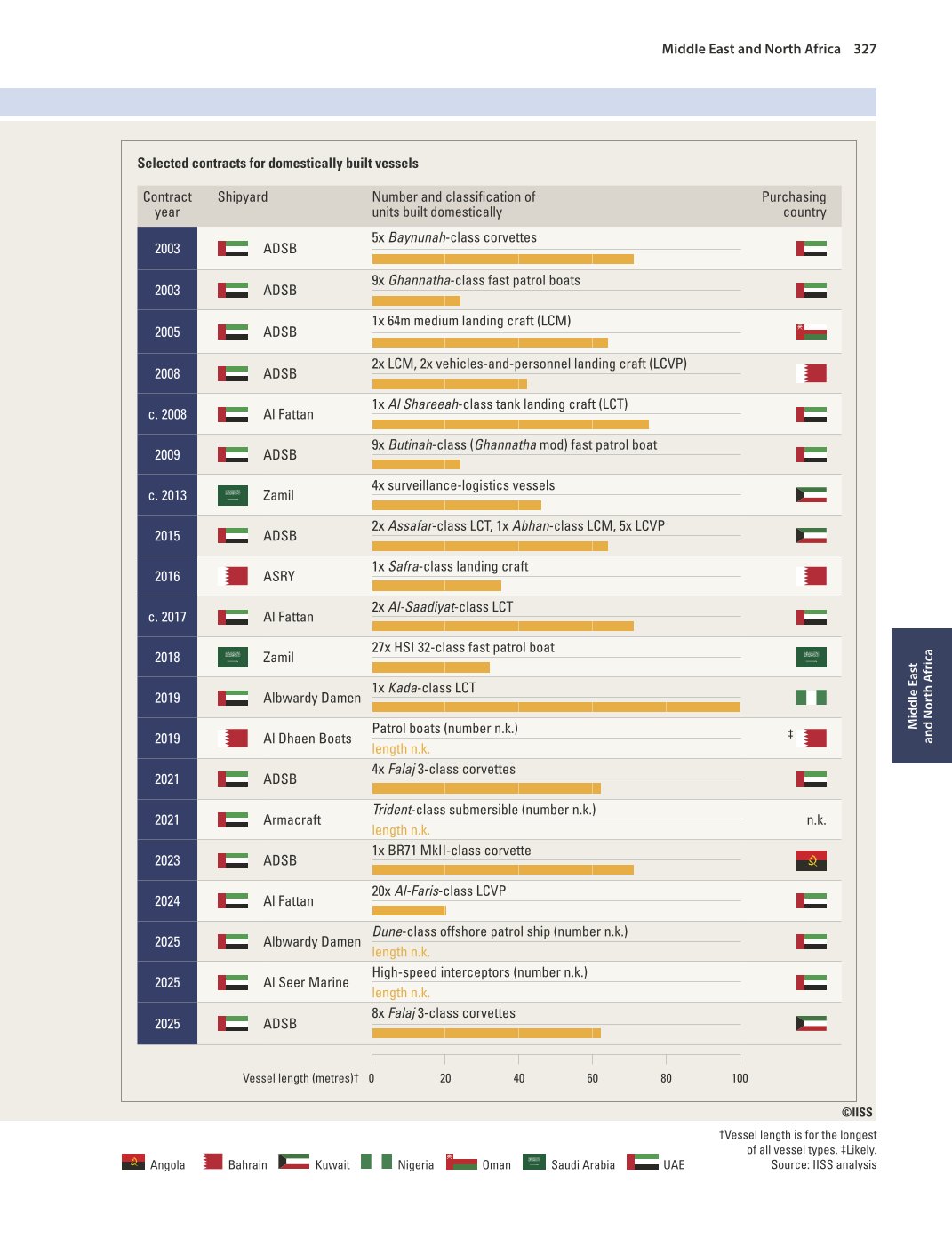The width and height of the screenshot is (952, 1239).
Task: Click the shipyard name Al Seer Marine
Action: click(x=307, y=982)
